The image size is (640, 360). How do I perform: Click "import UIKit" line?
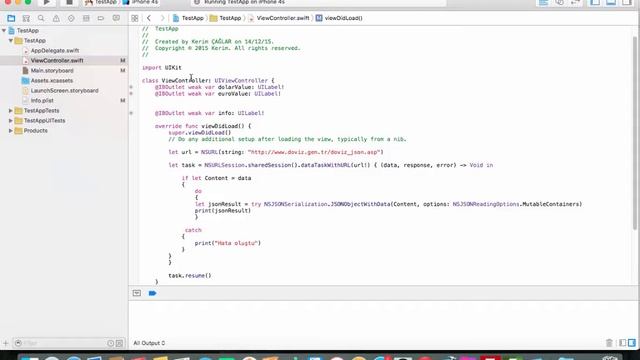click(x=162, y=68)
